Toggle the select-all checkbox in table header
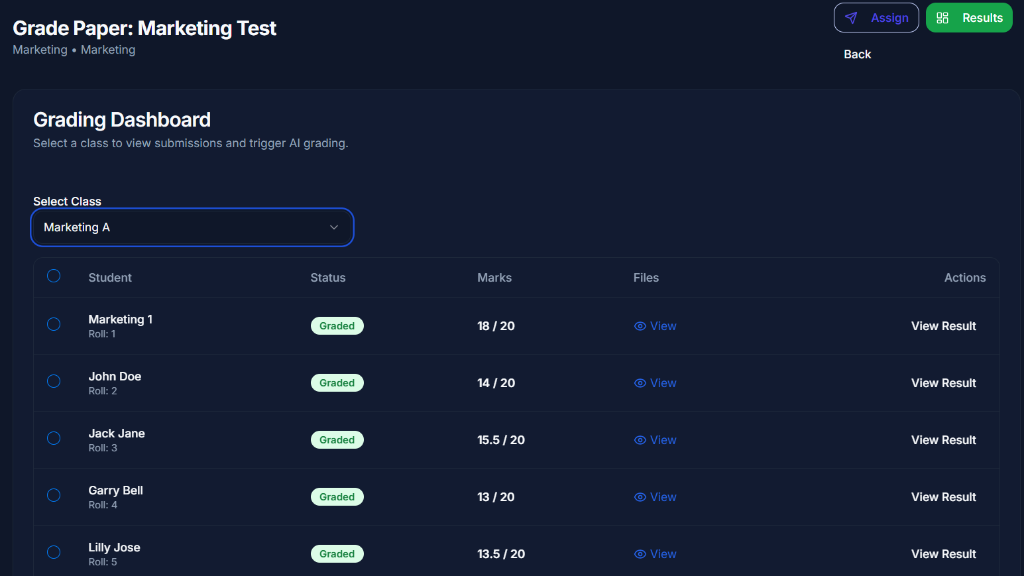 pyautogui.click(x=54, y=276)
